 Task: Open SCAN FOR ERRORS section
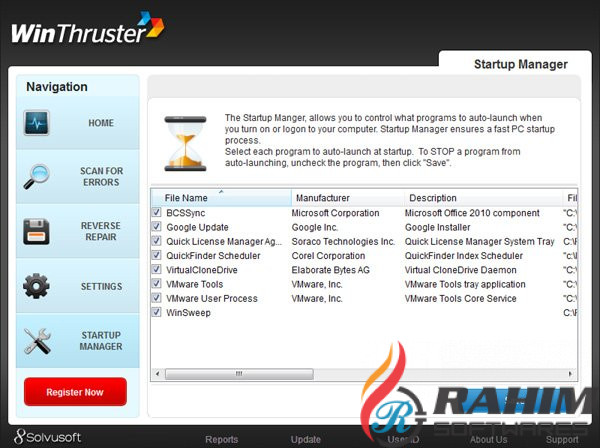click(x=78, y=176)
